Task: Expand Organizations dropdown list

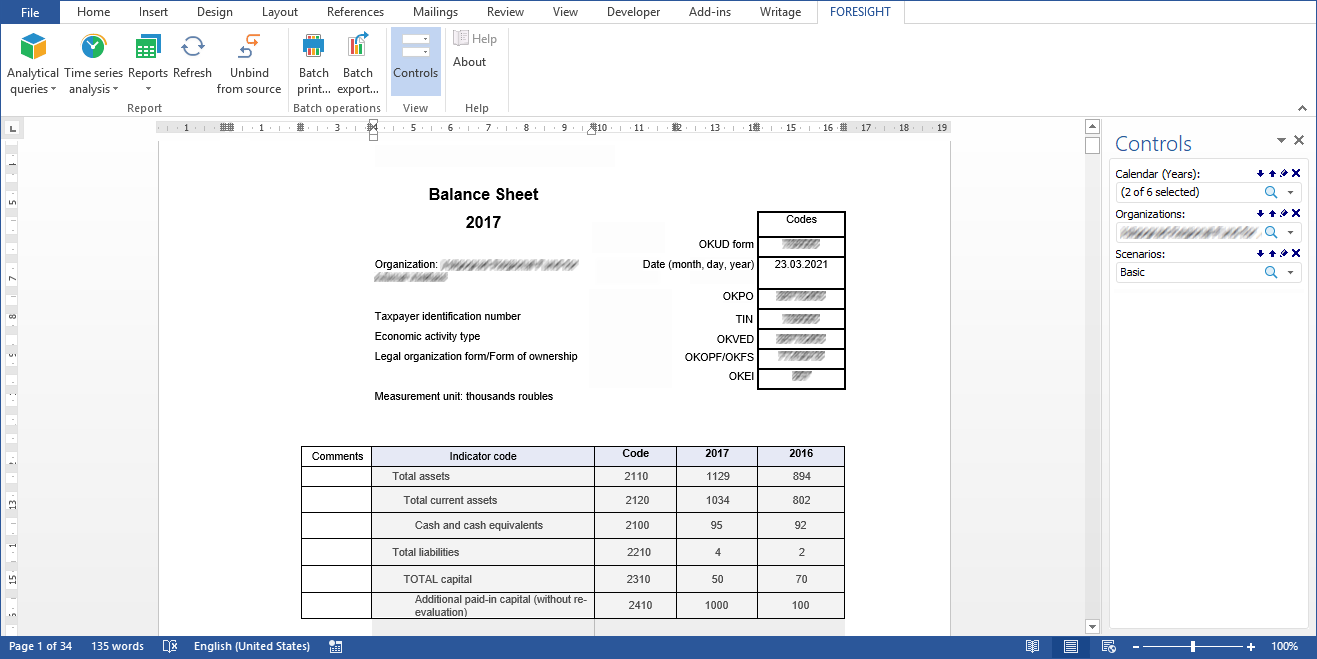Action: coord(1290,232)
